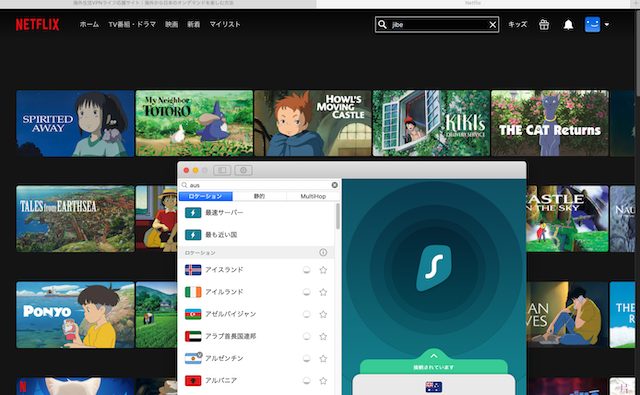Favorite アラブ首長国連邦 with star
The width and height of the screenshot is (640, 395).
[x=323, y=336]
